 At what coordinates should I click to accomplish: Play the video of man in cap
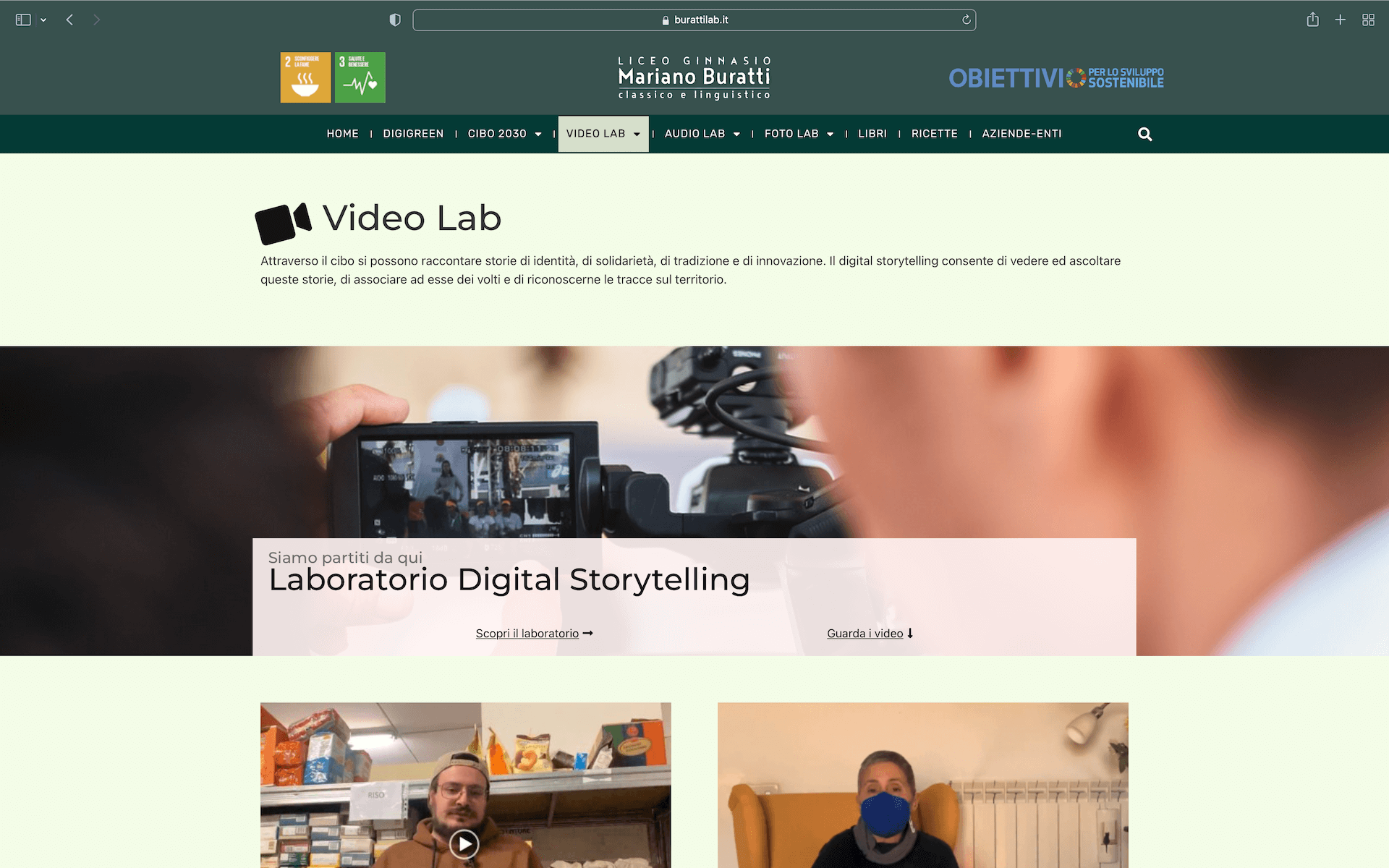(x=464, y=843)
